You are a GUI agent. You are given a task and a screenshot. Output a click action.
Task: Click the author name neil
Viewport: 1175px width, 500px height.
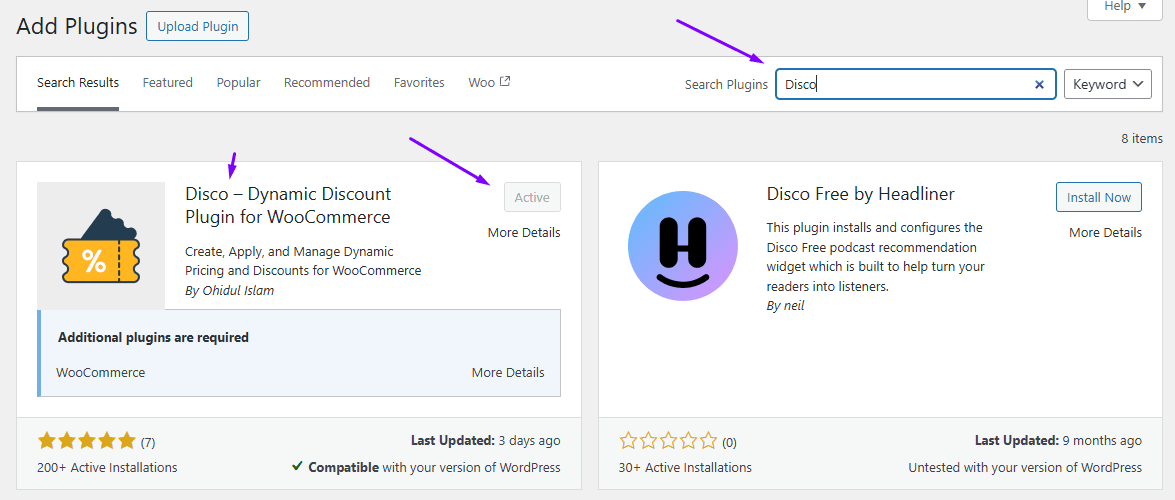coord(794,306)
